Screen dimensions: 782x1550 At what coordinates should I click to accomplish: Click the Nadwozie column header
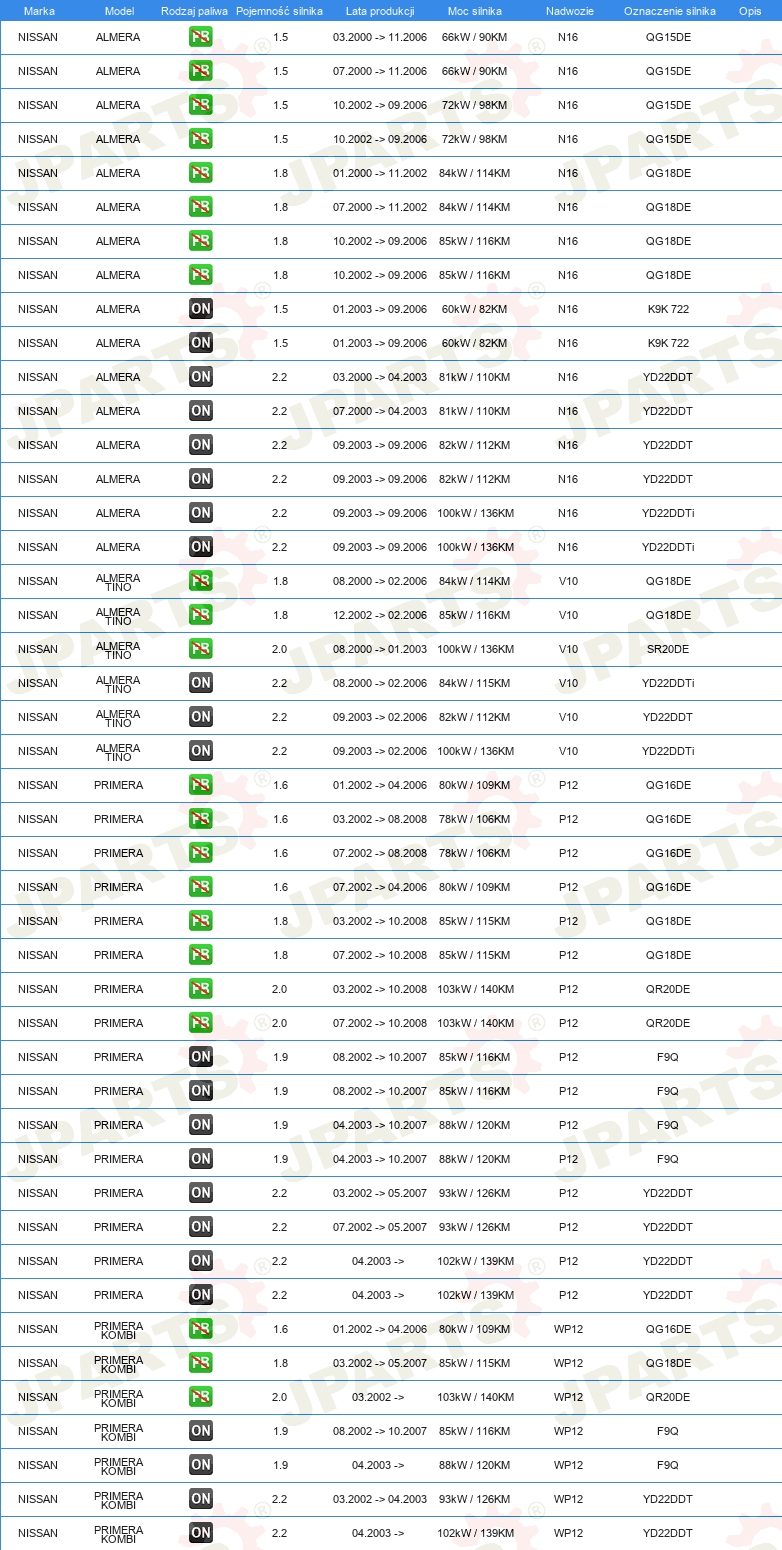click(569, 11)
